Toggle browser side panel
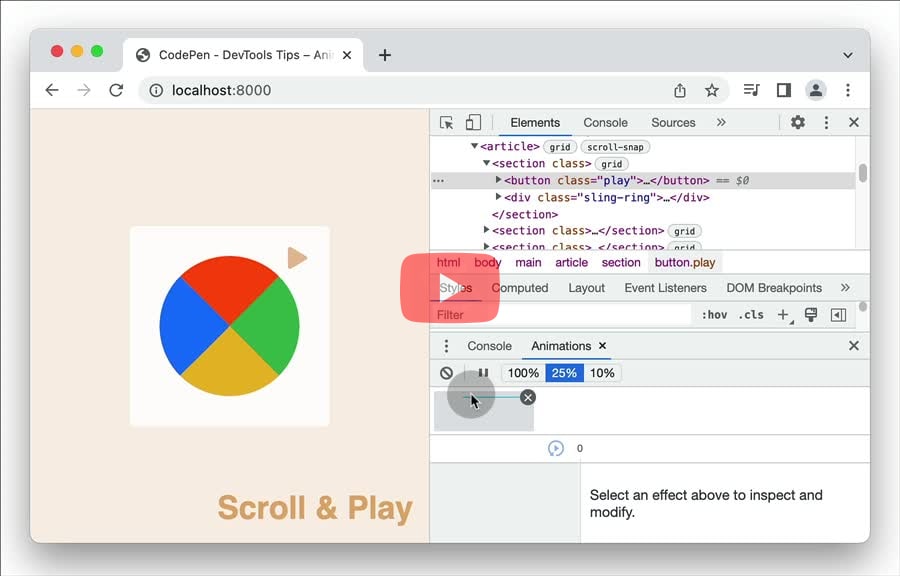This screenshot has height=576, width=900. [783, 90]
